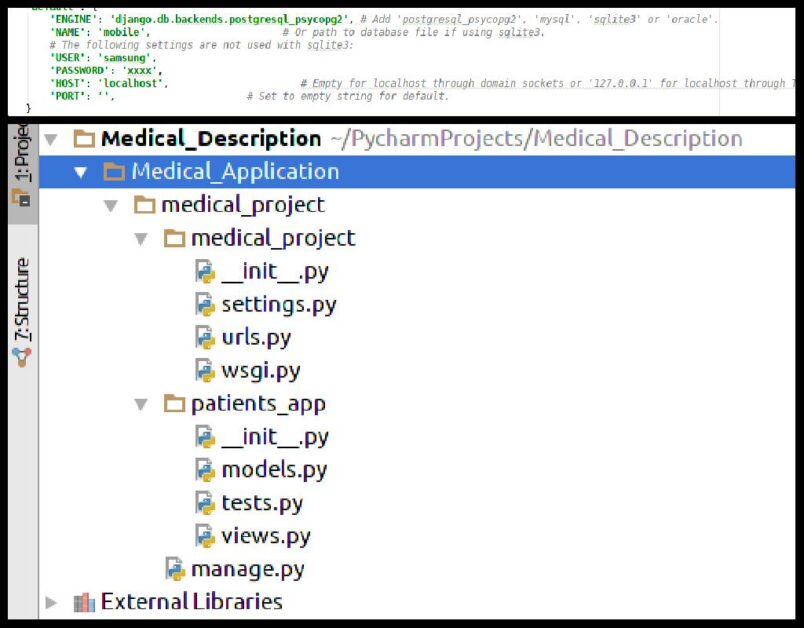Click the Python icon next to wsgi.py

tap(205, 370)
